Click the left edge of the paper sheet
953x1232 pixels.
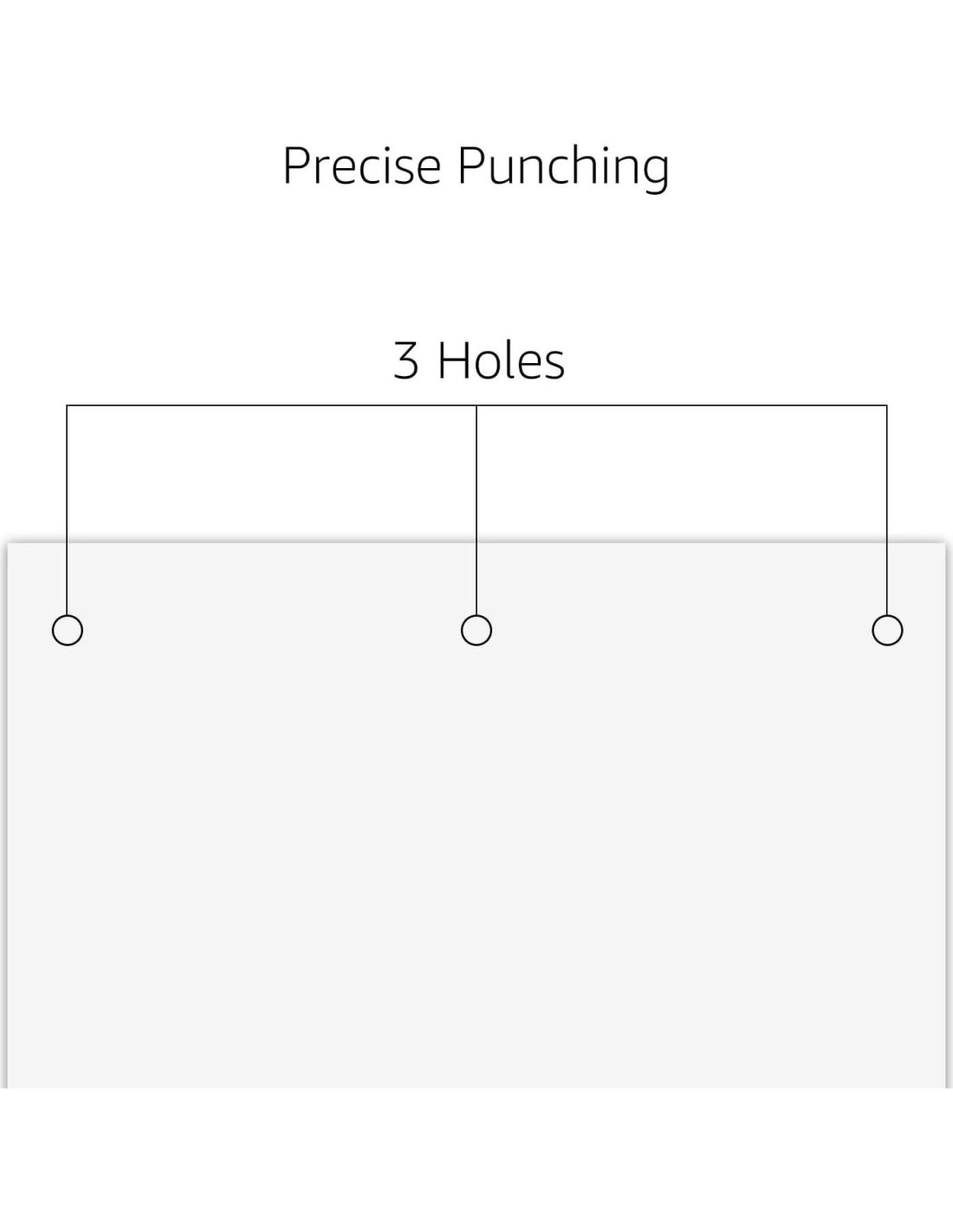pos(9,814)
